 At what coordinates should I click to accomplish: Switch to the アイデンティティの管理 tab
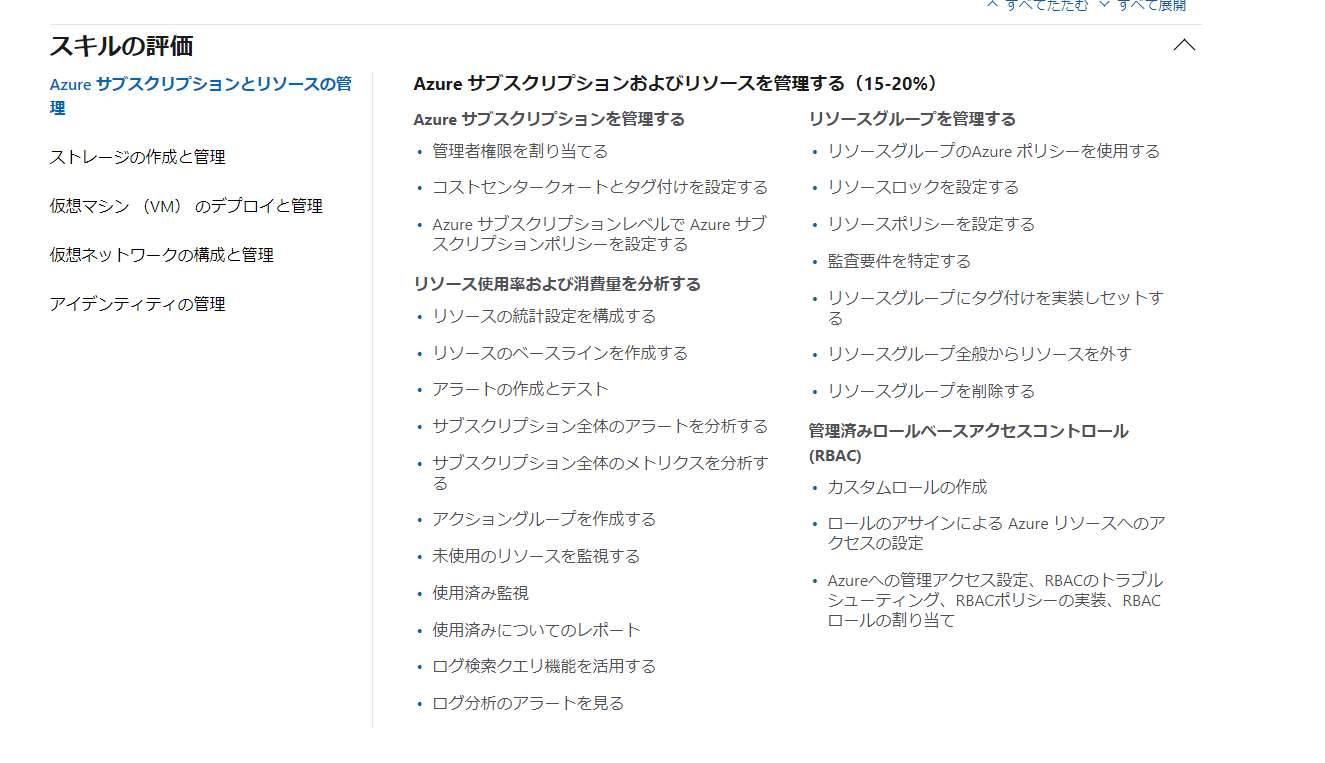point(137,304)
